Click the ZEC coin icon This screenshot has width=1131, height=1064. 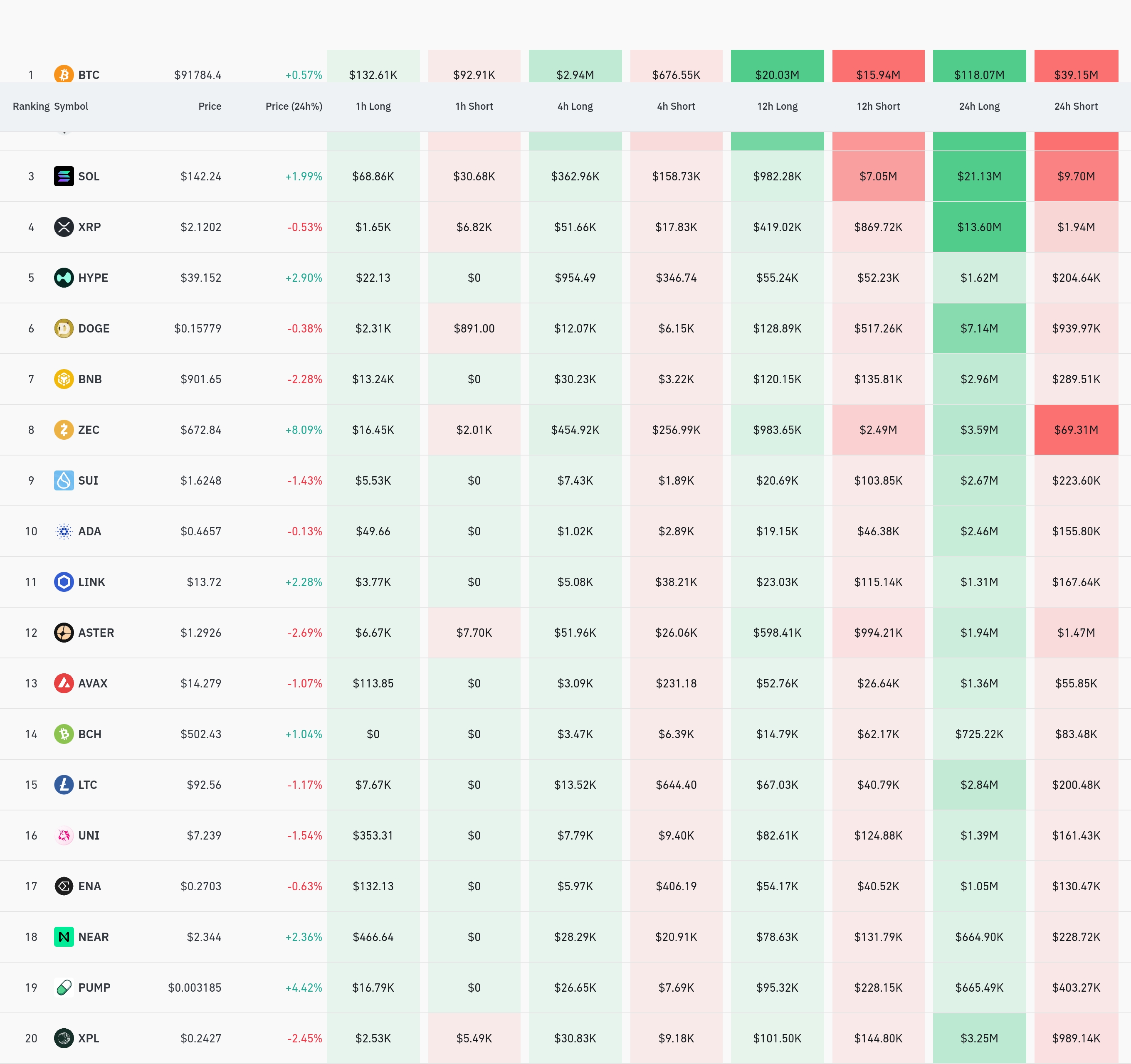[64, 430]
